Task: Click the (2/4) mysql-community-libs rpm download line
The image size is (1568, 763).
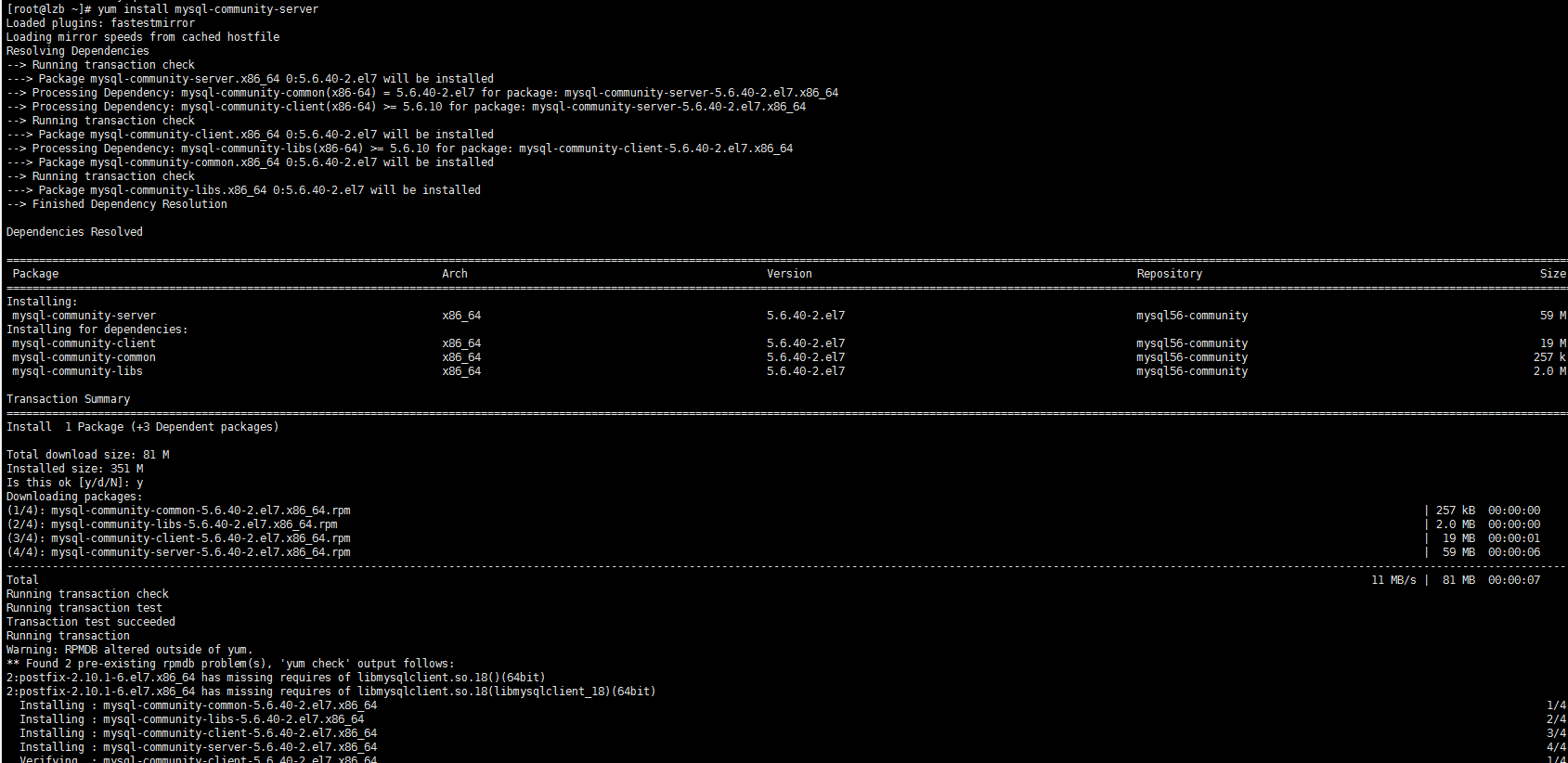Action: click(172, 524)
